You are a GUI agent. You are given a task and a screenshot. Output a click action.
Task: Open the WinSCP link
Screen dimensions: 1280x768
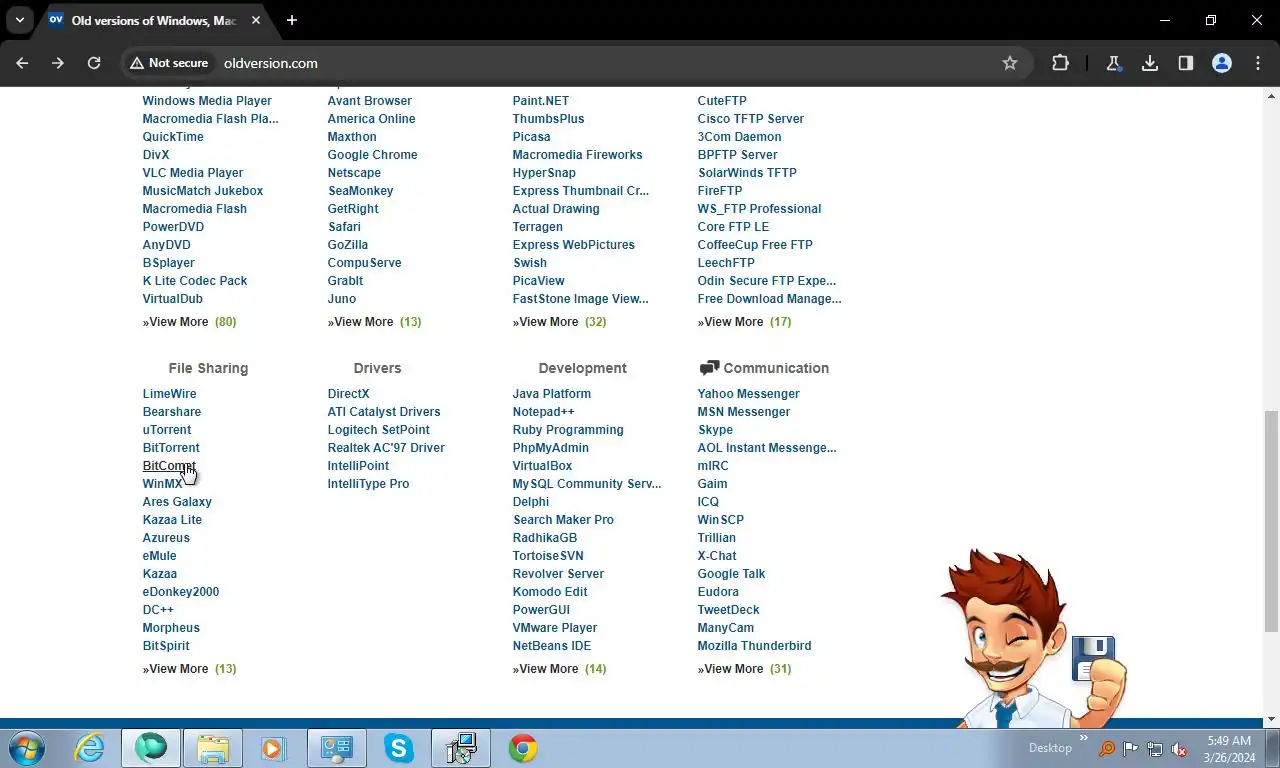(720, 520)
